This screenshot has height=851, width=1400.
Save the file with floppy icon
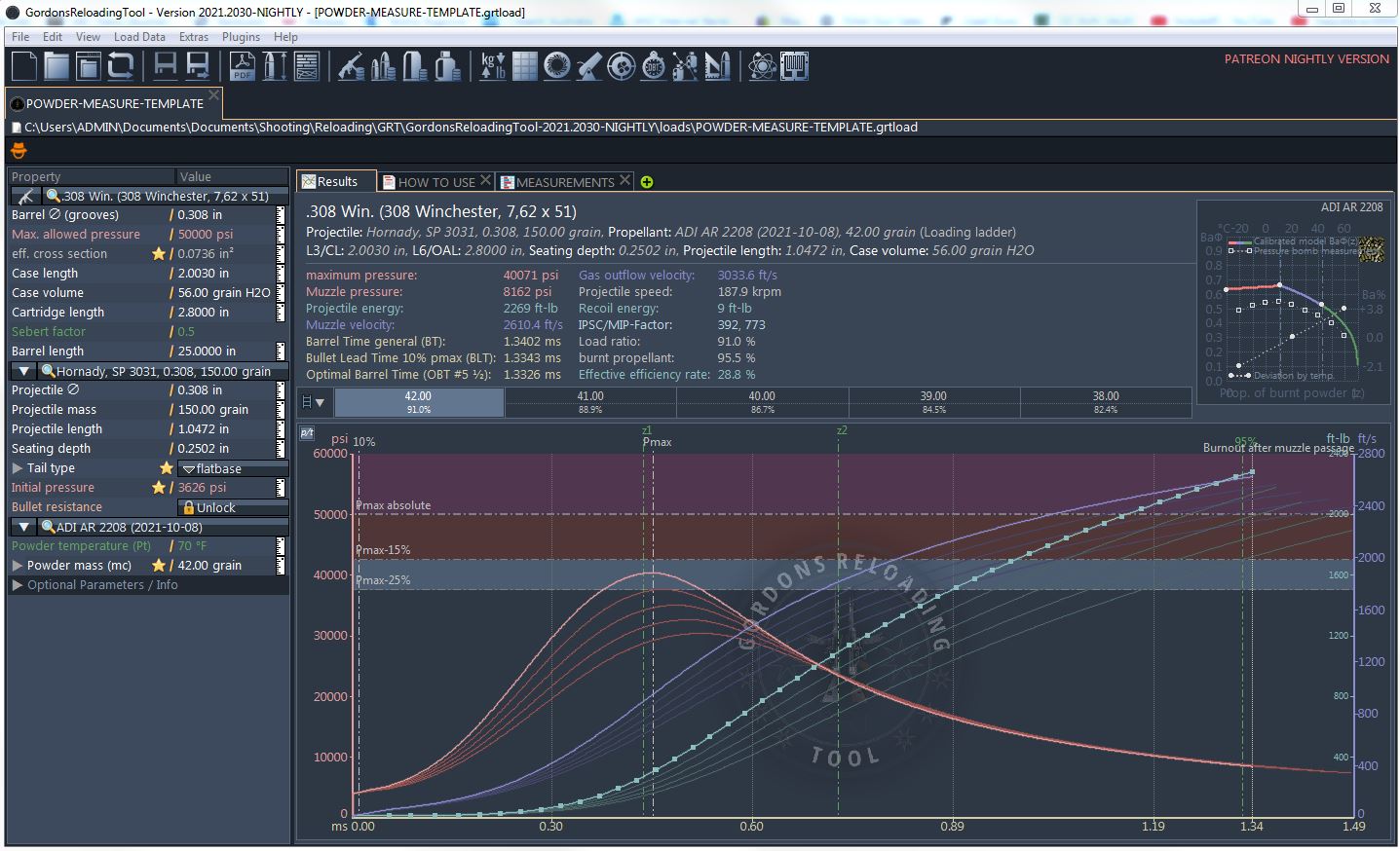(x=166, y=66)
